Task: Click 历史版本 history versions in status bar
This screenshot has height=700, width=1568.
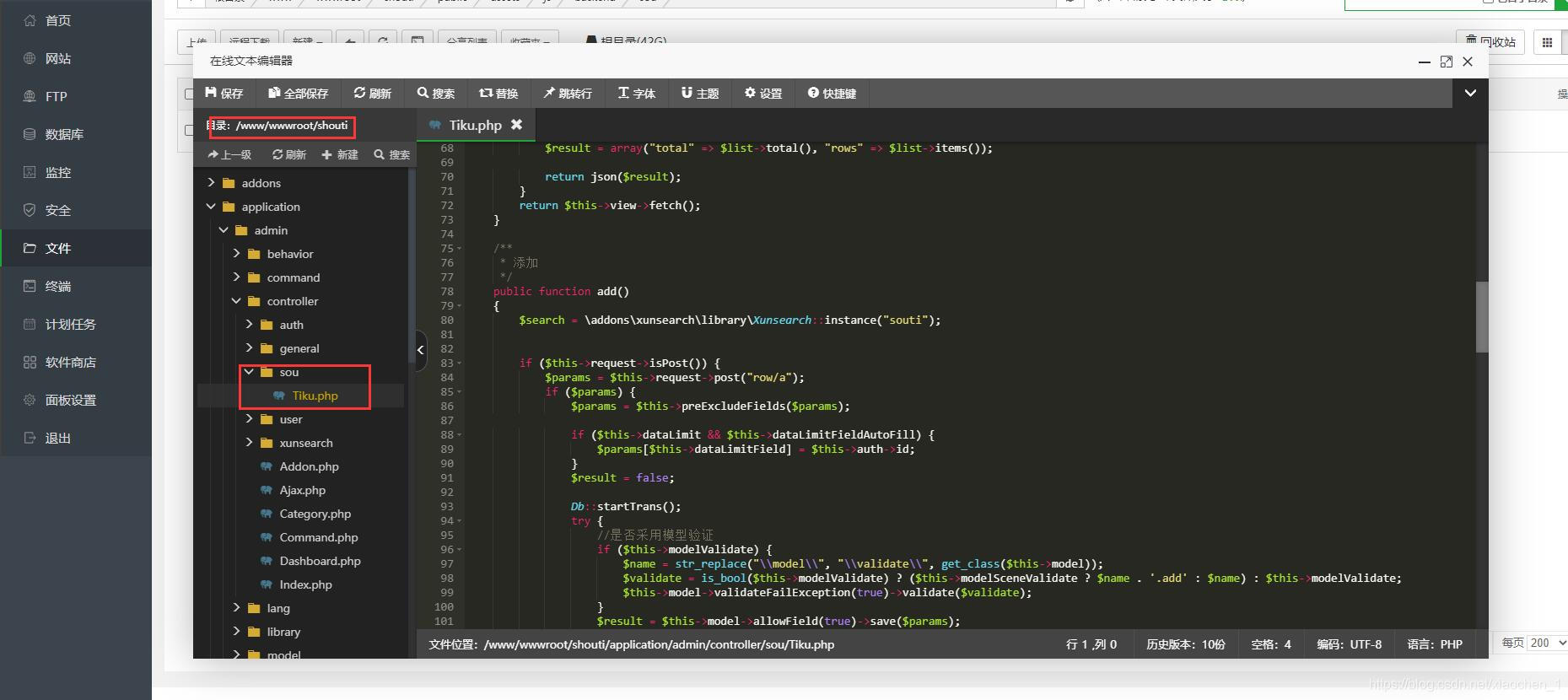Action: (1185, 644)
